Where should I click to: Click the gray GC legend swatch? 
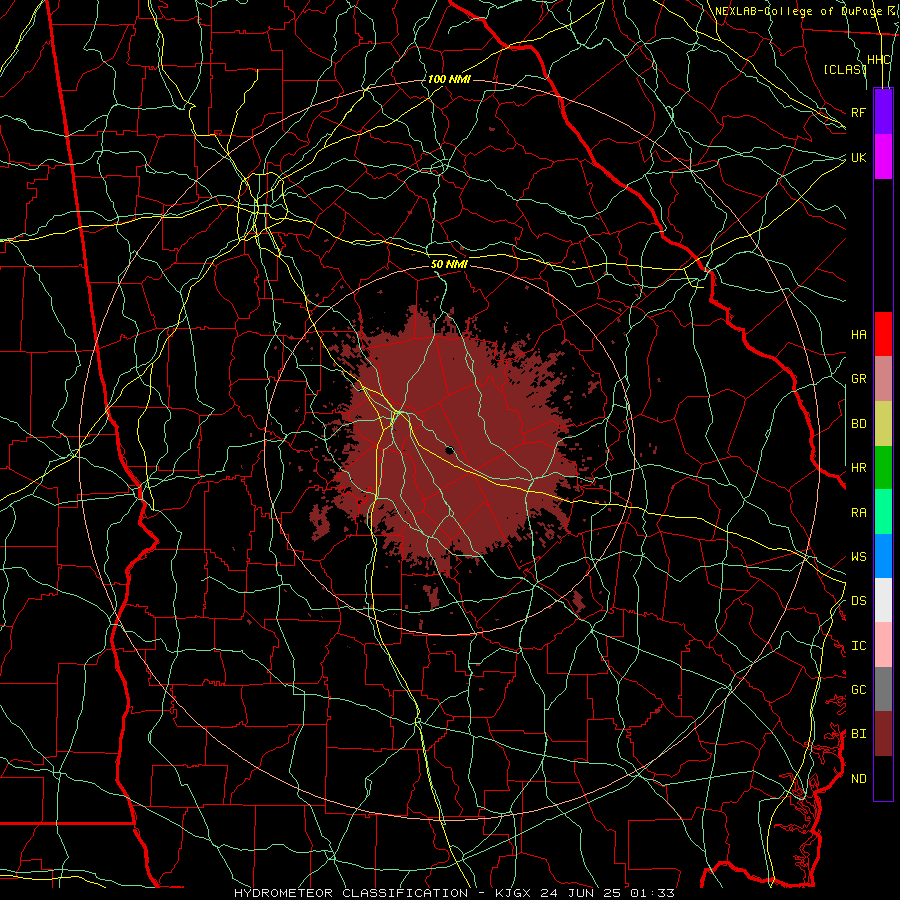pyautogui.click(x=883, y=689)
